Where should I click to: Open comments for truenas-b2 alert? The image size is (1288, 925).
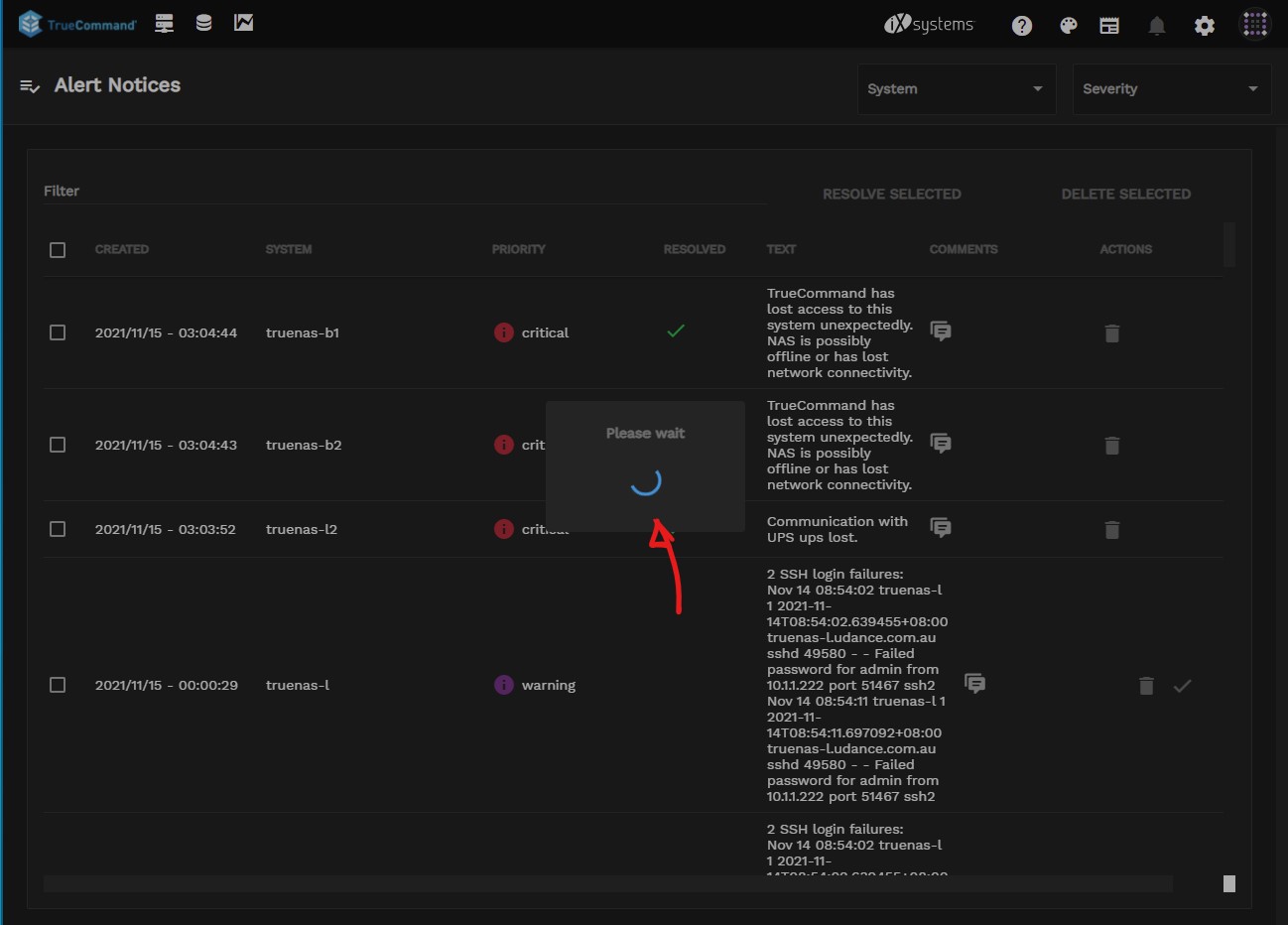coord(941,444)
